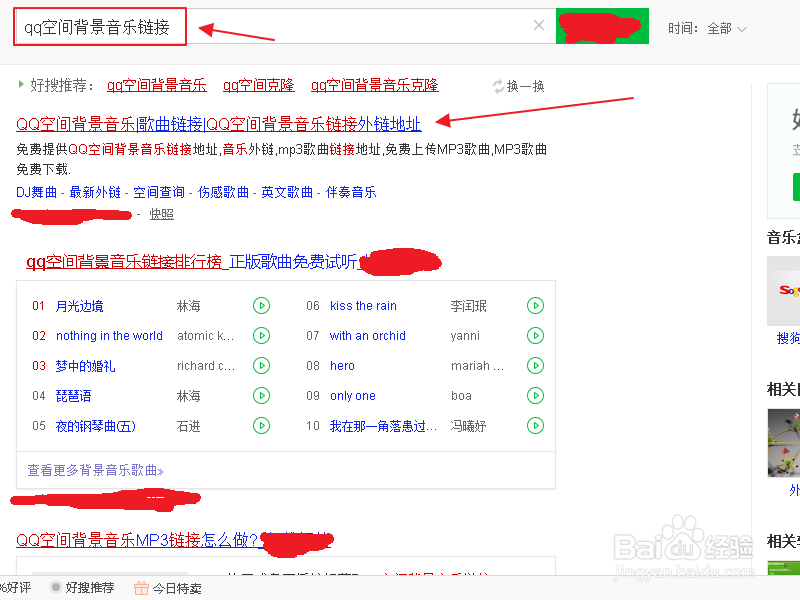Click 查看更多背景音乐歌曲 link

[x=95, y=470]
